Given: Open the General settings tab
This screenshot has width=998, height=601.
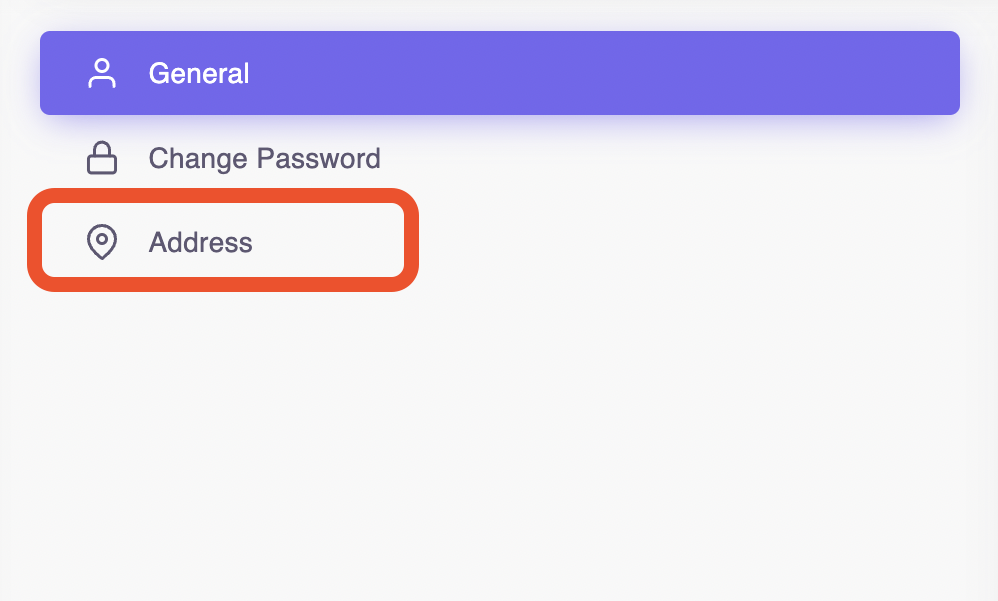Looking at the screenshot, I should (199, 73).
